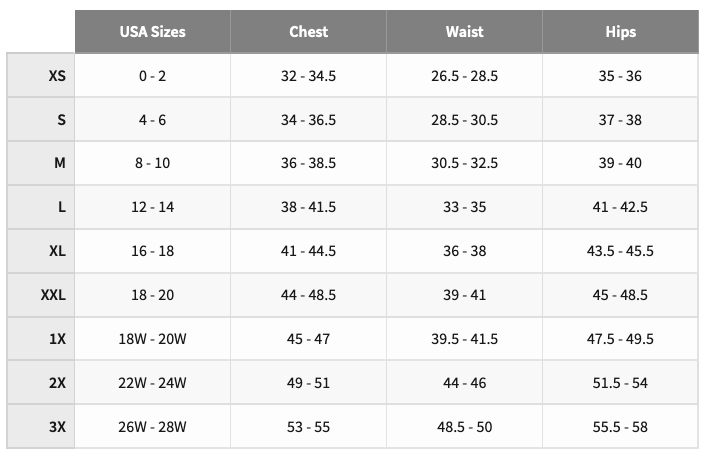Click the XXL row label
Image resolution: width=705 pixels, height=456 pixels.
click(53, 295)
